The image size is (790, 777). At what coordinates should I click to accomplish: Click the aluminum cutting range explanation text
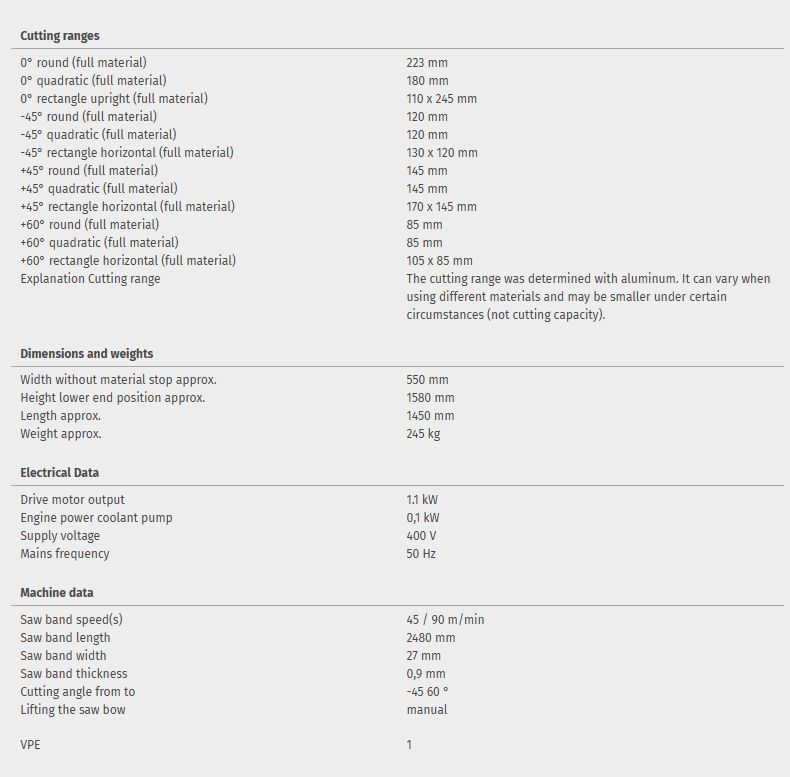(588, 297)
